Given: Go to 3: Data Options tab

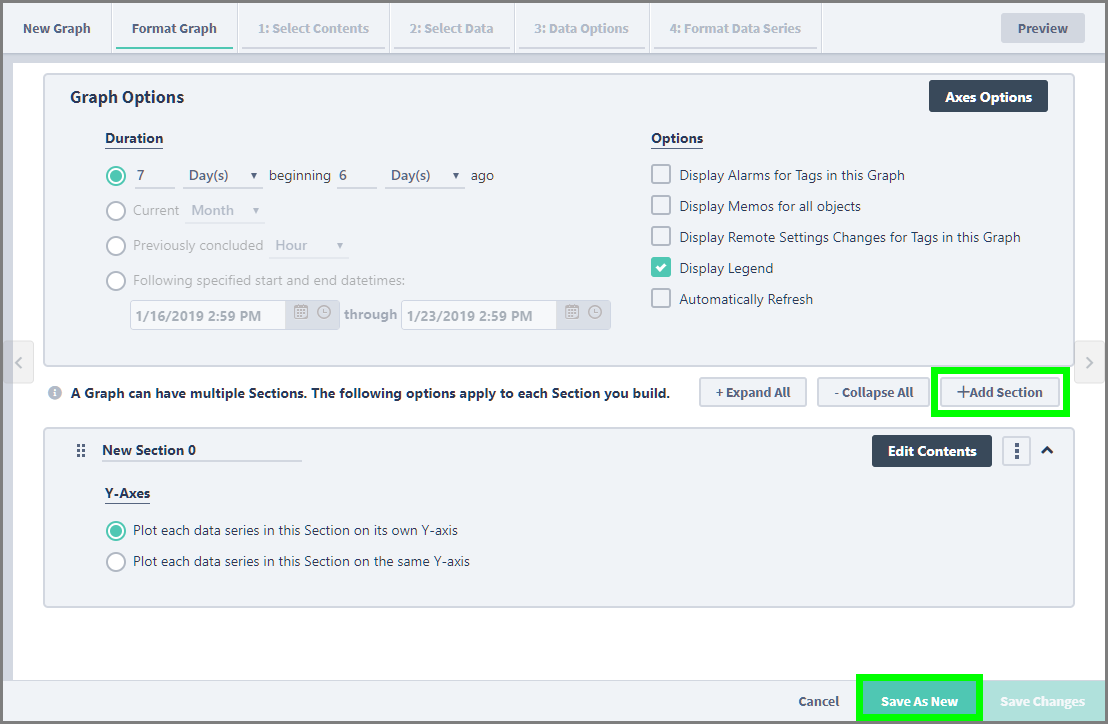Looking at the screenshot, I should (x=582, y=28).
